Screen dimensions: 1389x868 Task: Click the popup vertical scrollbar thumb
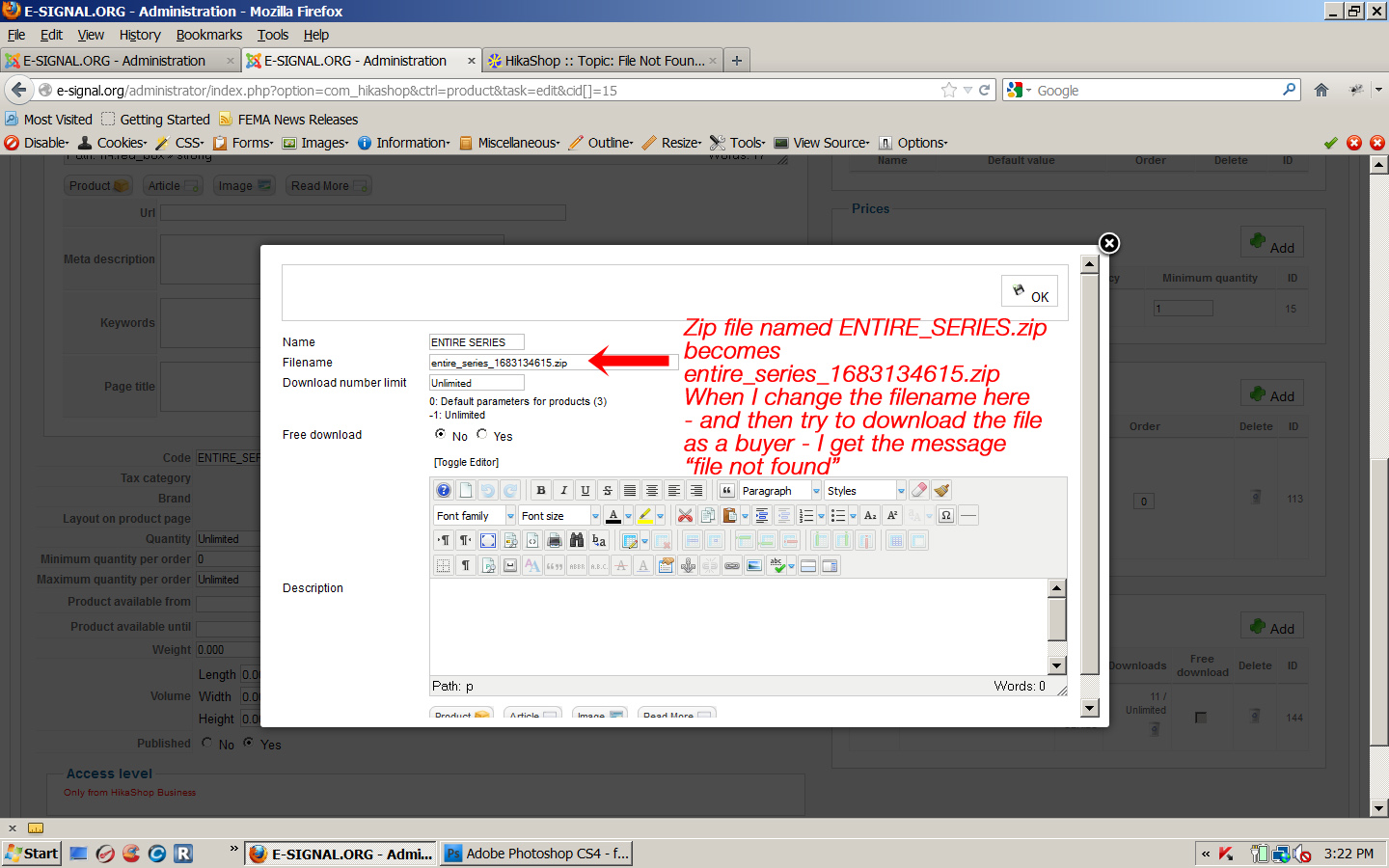click(1090, 475)
